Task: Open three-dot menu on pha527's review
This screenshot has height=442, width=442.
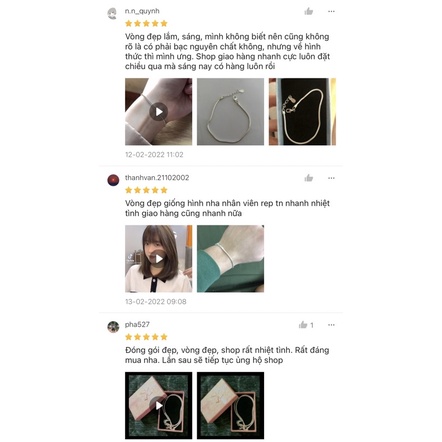Action: 331,325
